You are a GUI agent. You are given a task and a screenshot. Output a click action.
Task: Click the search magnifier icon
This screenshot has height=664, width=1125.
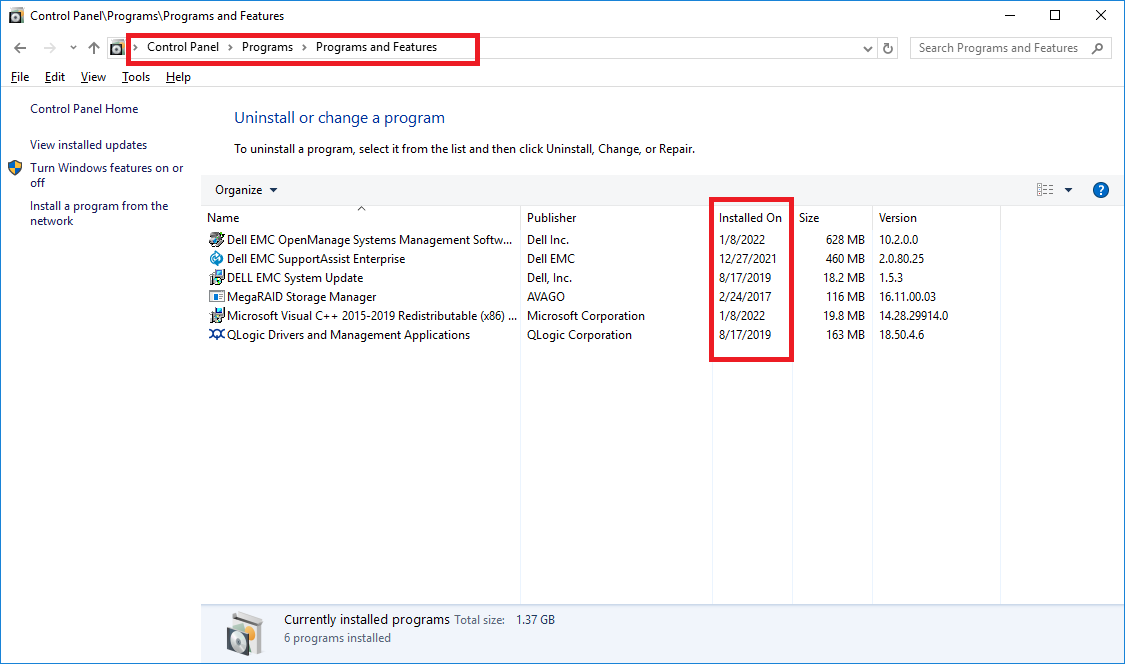tap(1097, 47)
